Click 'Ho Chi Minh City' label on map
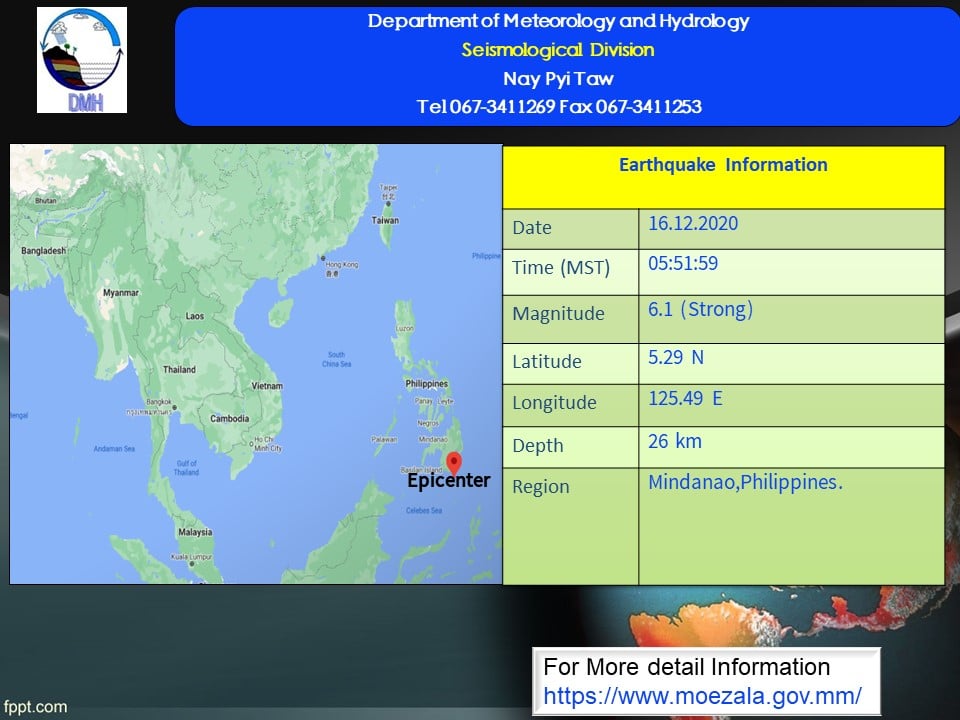 coord(268,444)
